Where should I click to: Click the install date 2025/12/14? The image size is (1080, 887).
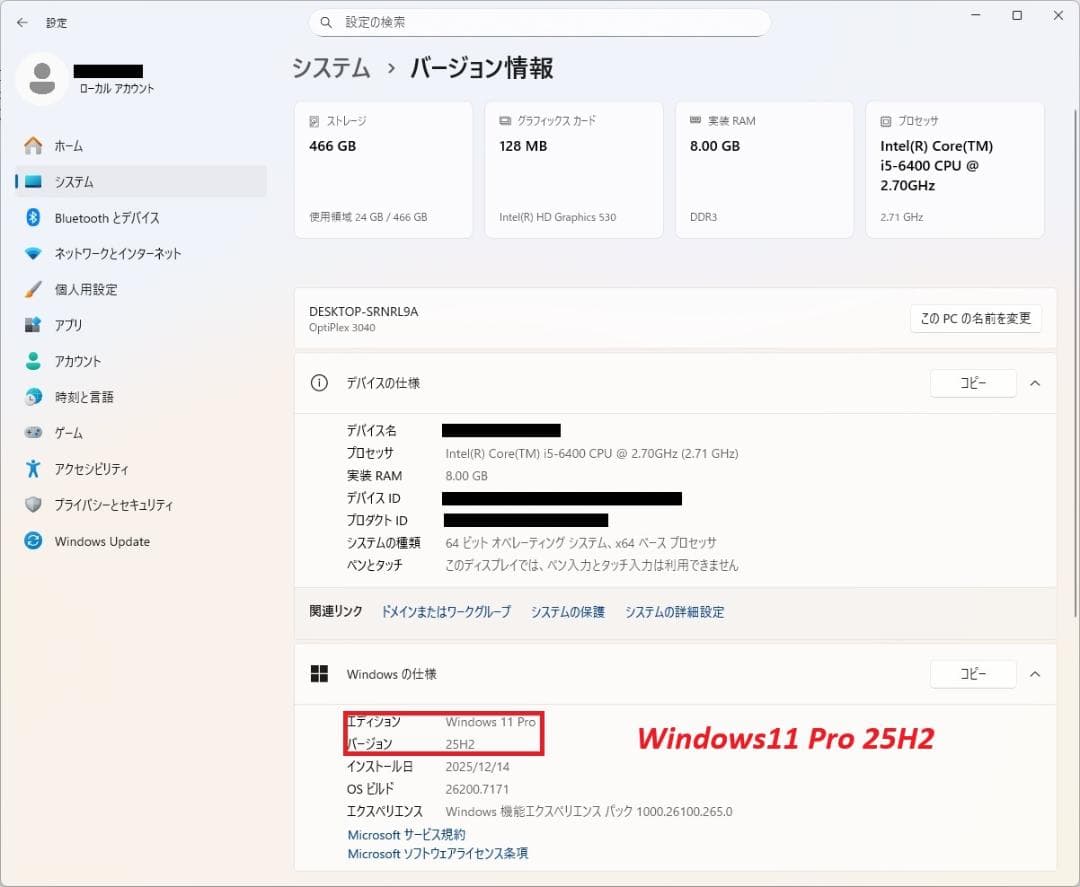click(x=477, y=766)
